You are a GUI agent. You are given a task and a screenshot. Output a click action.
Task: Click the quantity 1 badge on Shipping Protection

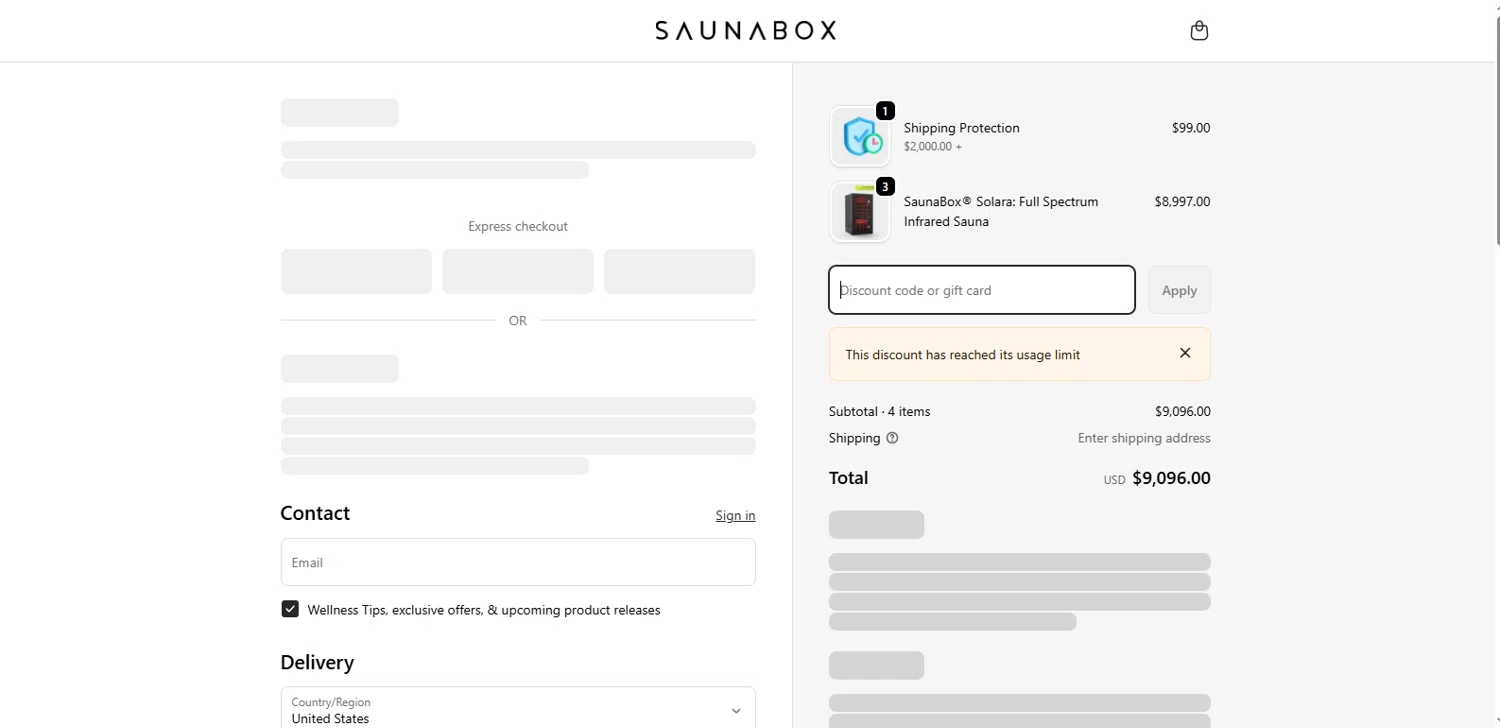click(885, 110)
